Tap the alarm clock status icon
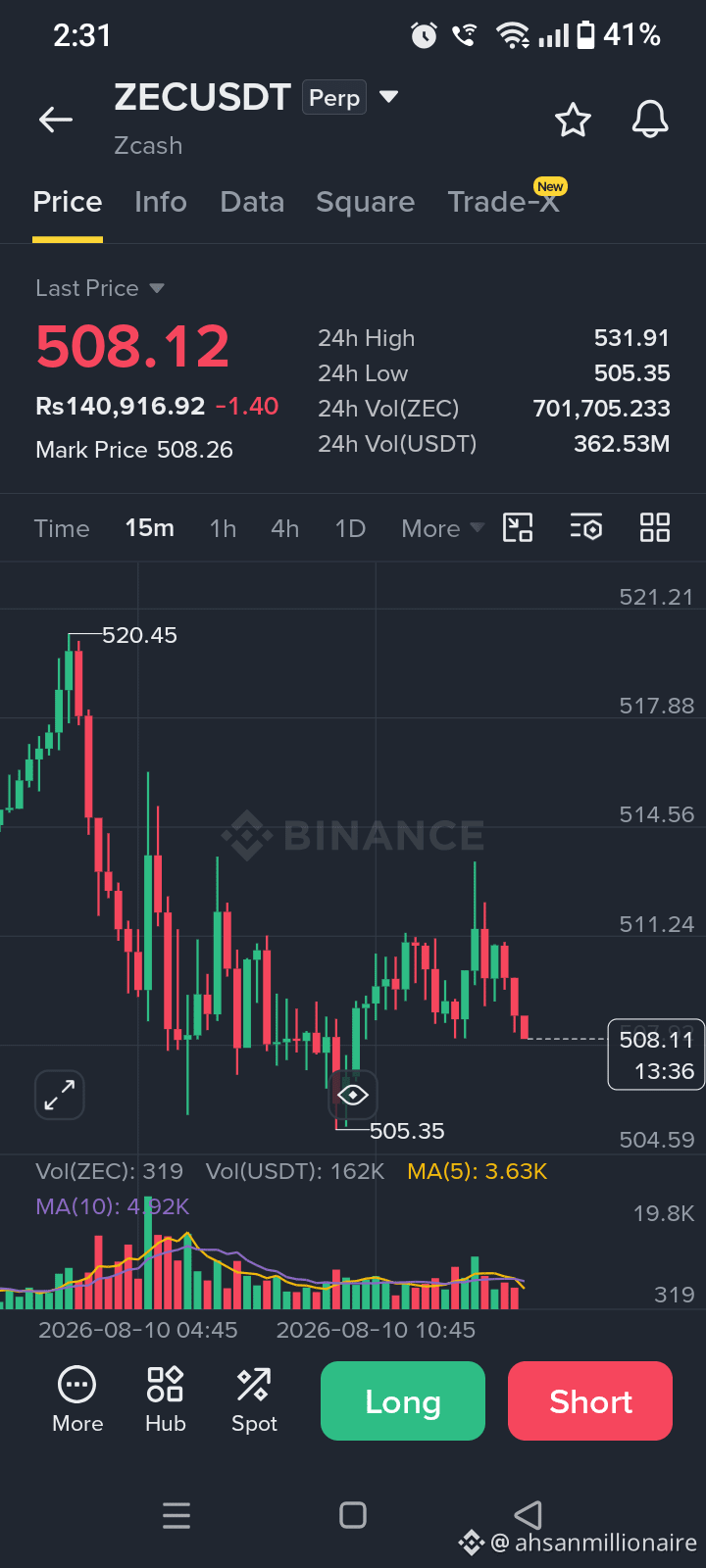Image resolution: width=706 pixels, height=1568 pixels. point(424,36)
